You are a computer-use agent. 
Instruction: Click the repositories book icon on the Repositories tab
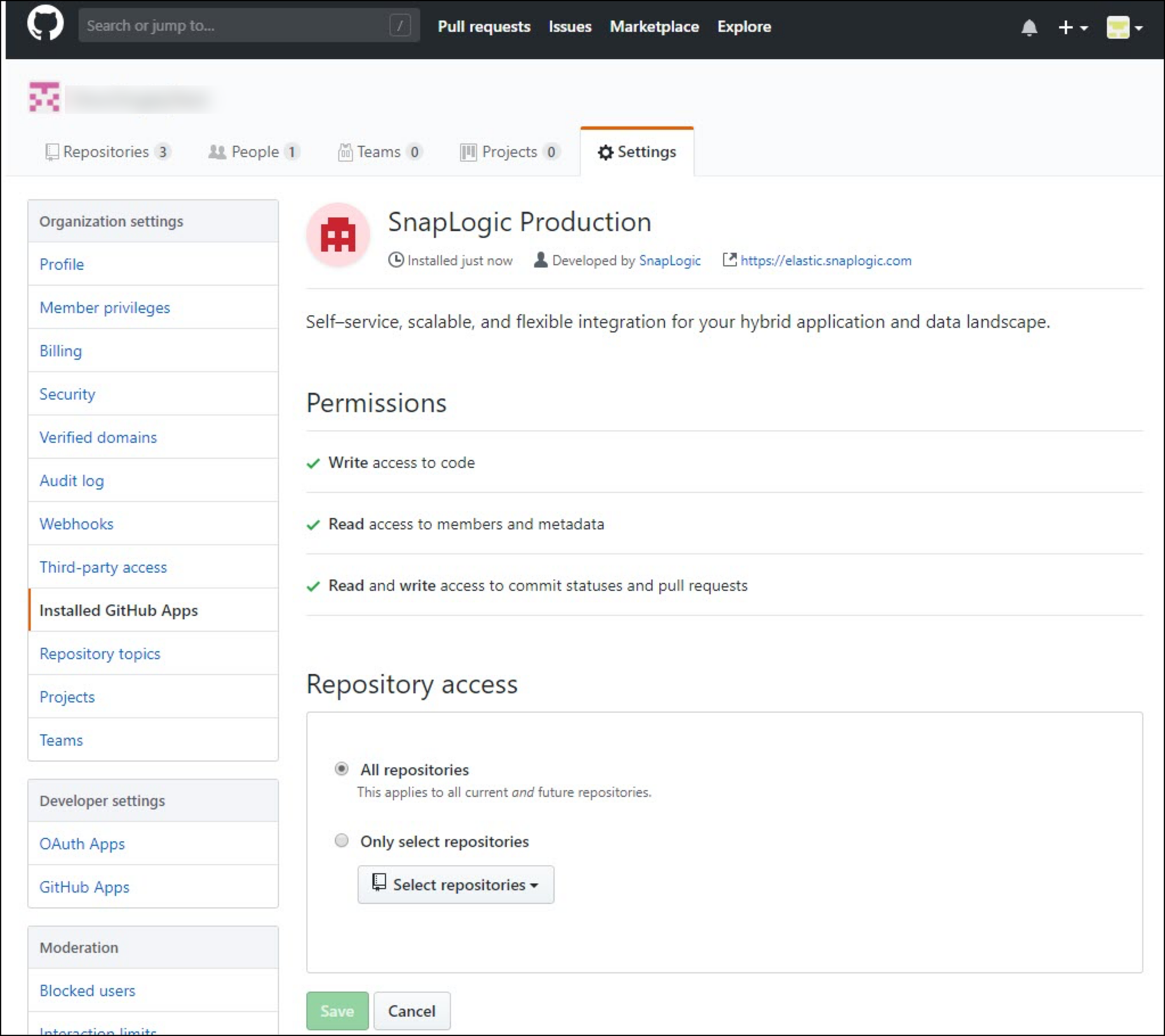pyautogui.click(x=51, y=152)
